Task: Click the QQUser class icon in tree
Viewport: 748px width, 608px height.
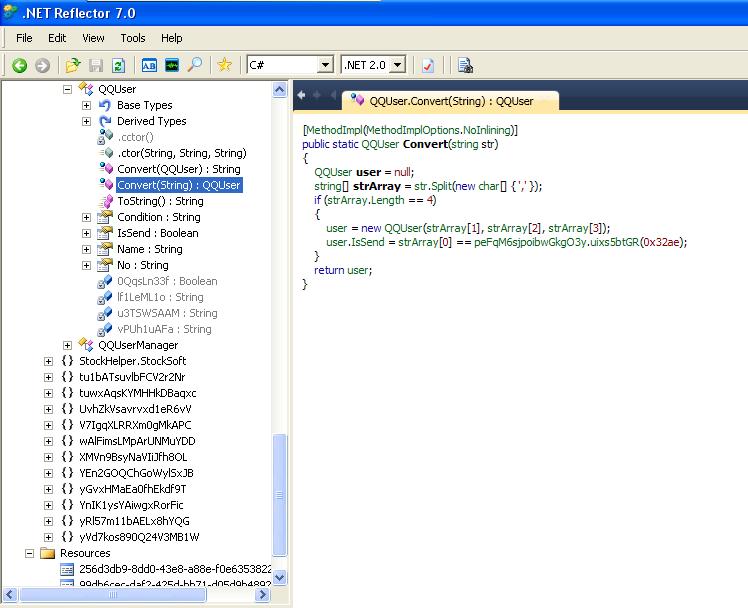Action: [86, 89]
